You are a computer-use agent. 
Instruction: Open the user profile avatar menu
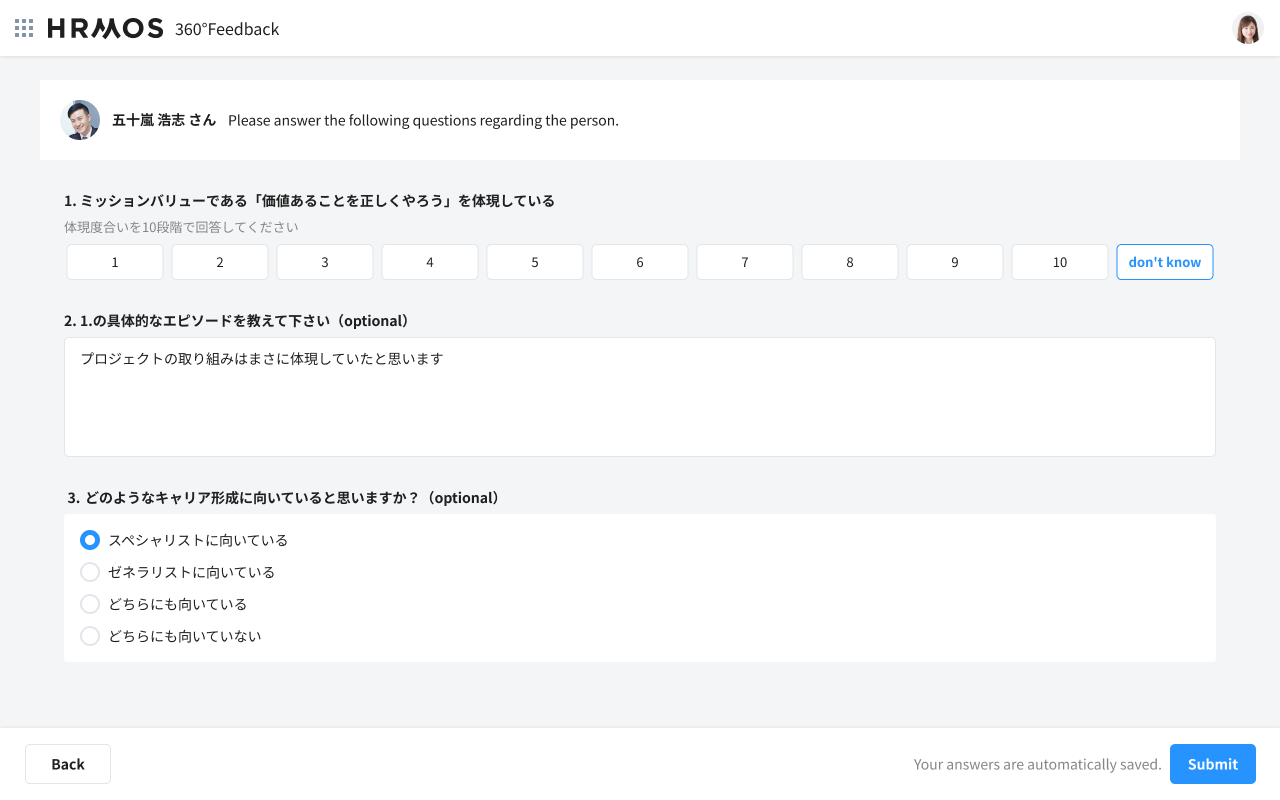(1247, 28)
